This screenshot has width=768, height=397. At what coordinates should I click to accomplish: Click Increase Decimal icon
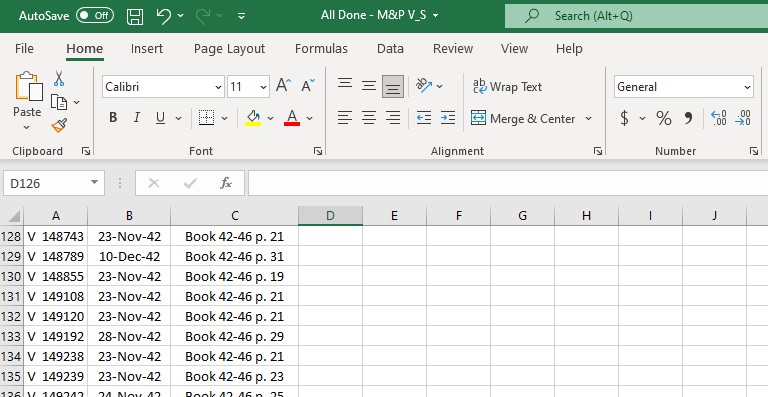tap(719, 118)
